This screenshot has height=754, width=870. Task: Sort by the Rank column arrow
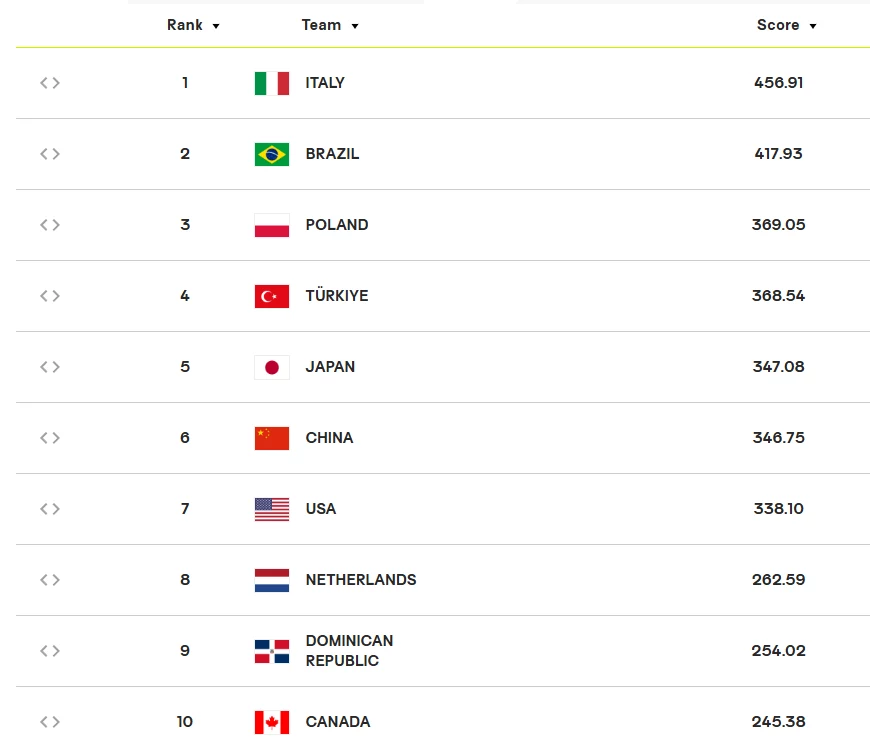(x=216, y=26)
